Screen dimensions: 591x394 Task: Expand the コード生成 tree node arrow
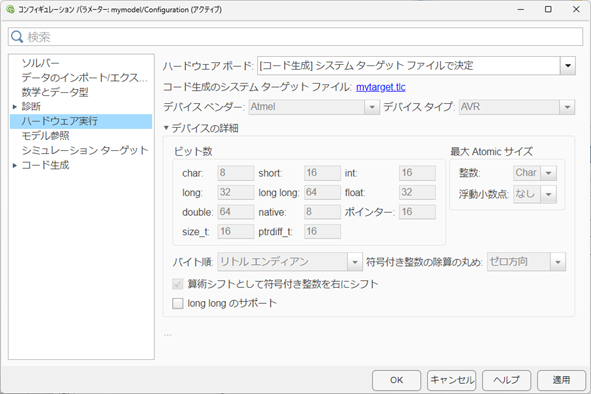(x=15, y=165)
